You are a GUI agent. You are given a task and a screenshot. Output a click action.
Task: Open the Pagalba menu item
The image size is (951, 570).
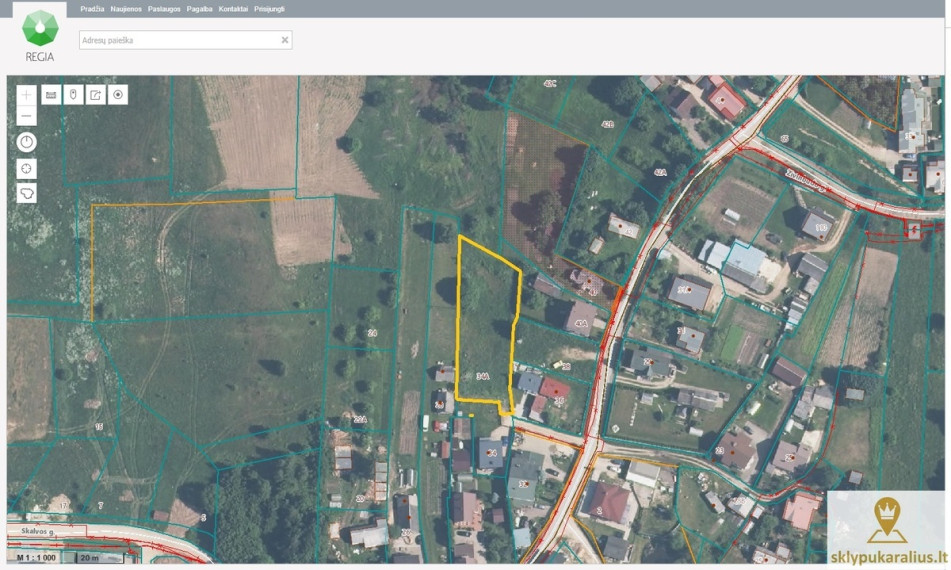coord(200,9)
